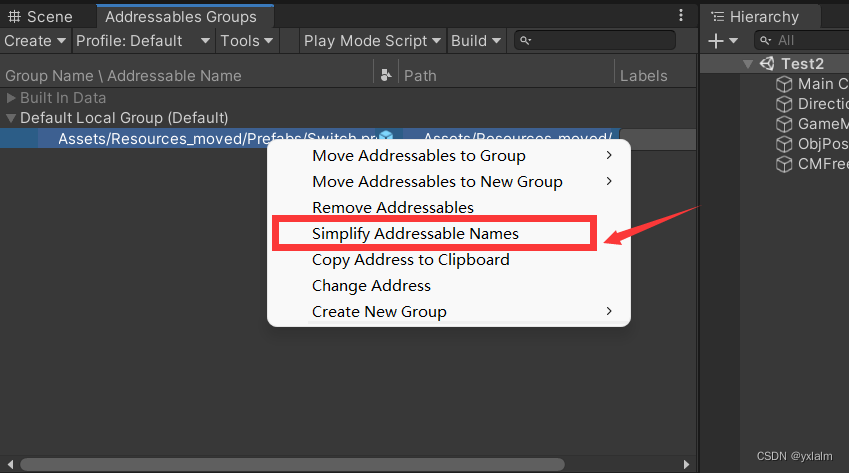The width and height of the screenshot is (849, 473).
Task: Select the Directional Light object icon
Action: tap(785, 104)
